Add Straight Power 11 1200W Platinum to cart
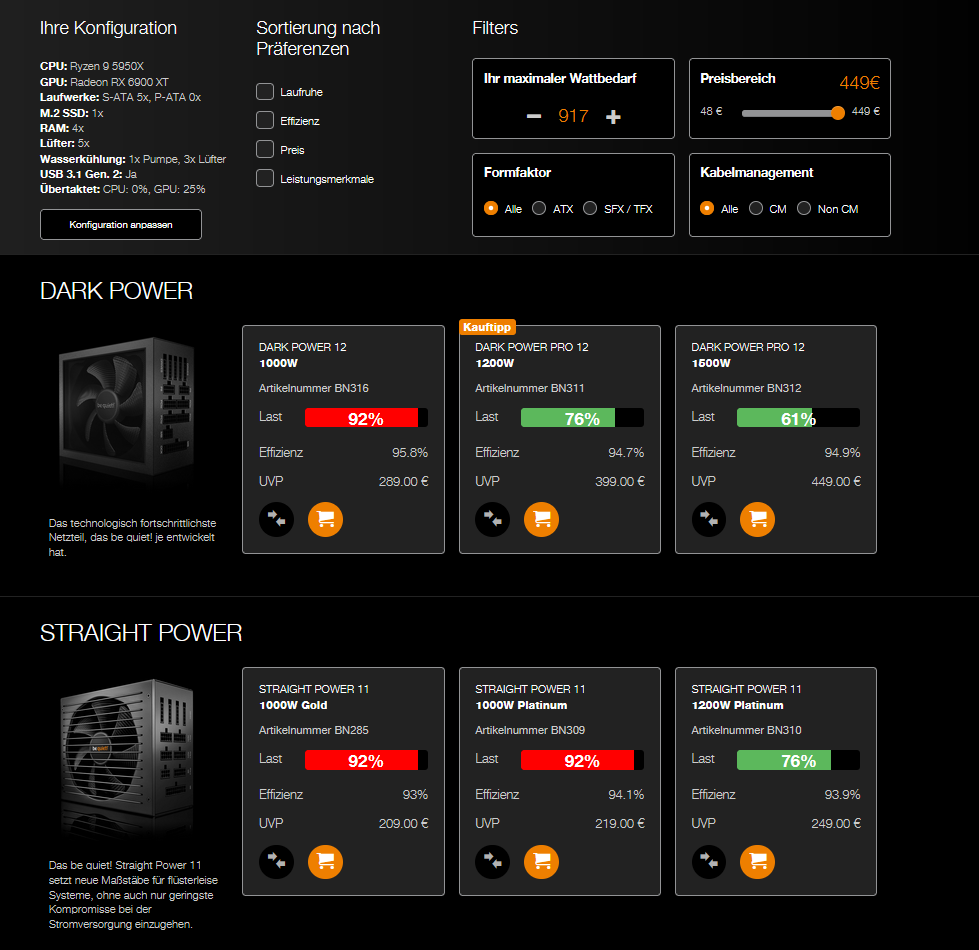Viewport: 979px width, 950px height. tap(757, 861)
